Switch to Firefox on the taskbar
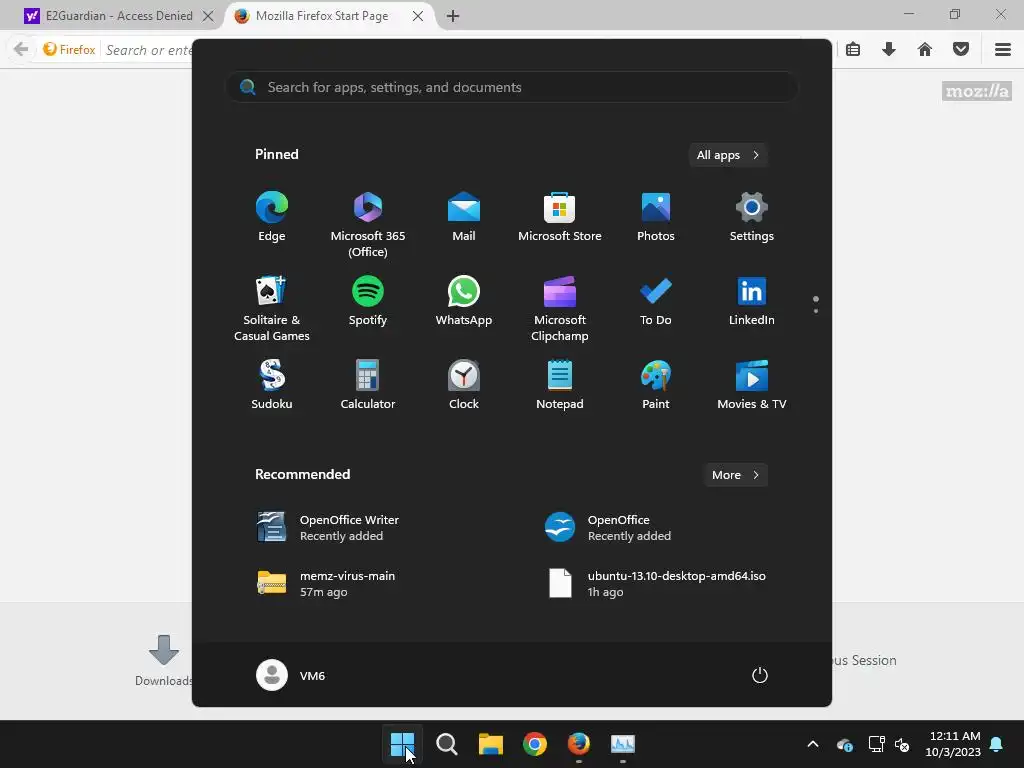 coord(579,744)
